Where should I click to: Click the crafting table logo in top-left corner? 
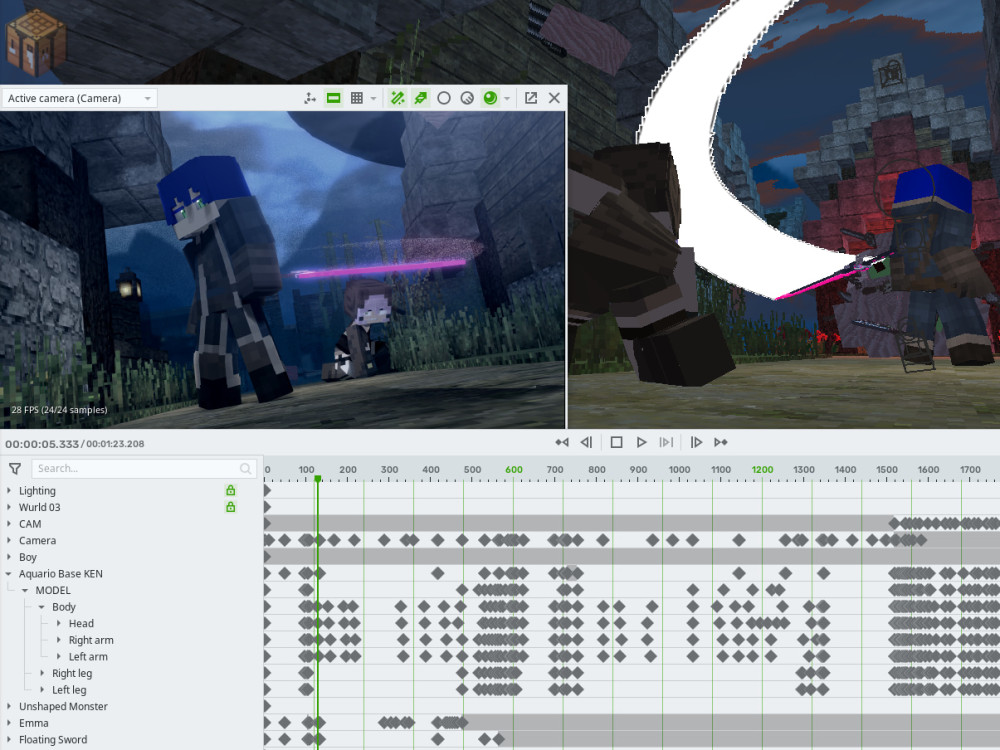tap(36, 40)
